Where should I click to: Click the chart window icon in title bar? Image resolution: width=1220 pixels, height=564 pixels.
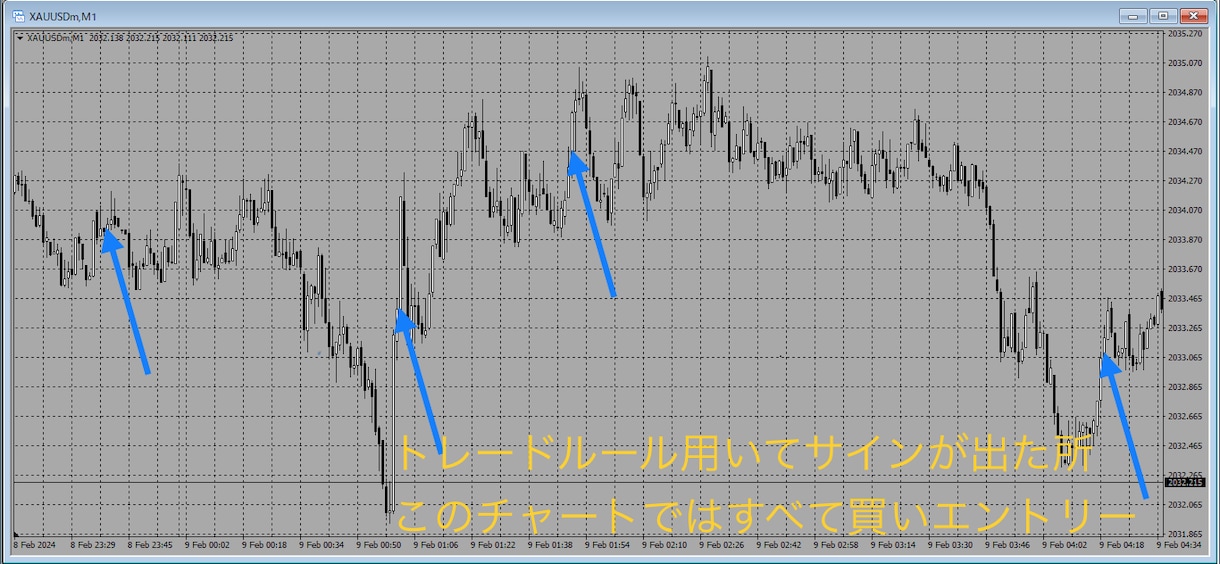(17, 16)
